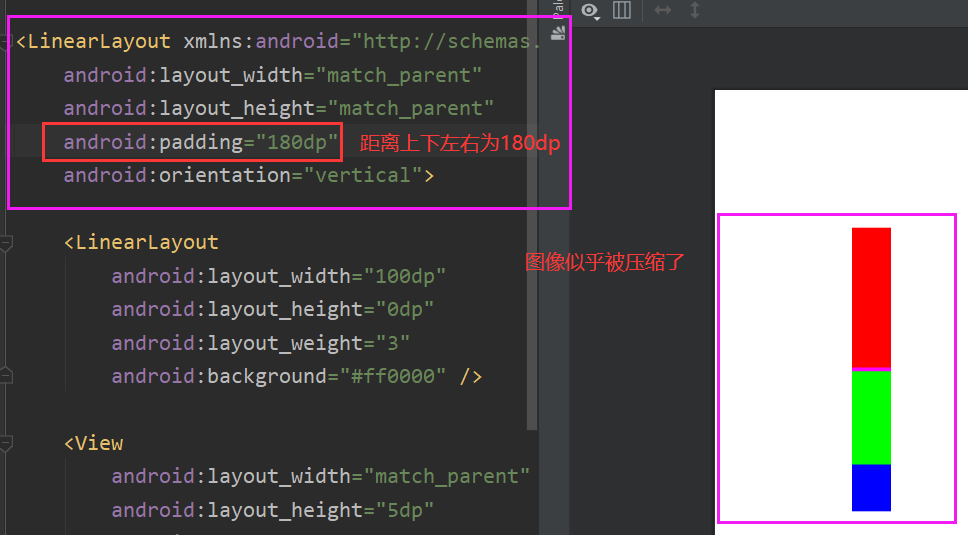Place cursor on android:padding="180dp" line
The width and height of the screenshot is (968, 535).
click(201, 143)
